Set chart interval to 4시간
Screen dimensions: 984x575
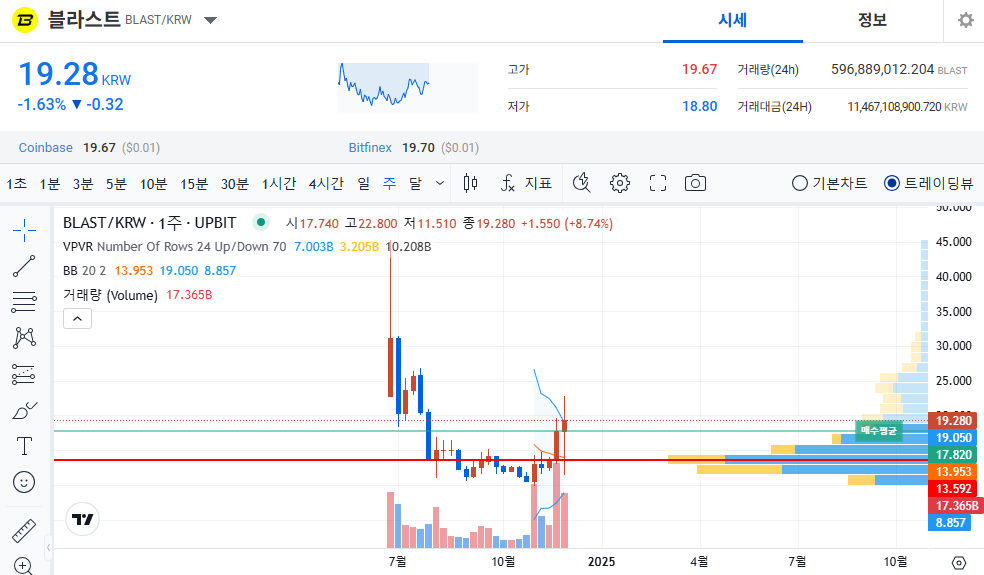326,183
